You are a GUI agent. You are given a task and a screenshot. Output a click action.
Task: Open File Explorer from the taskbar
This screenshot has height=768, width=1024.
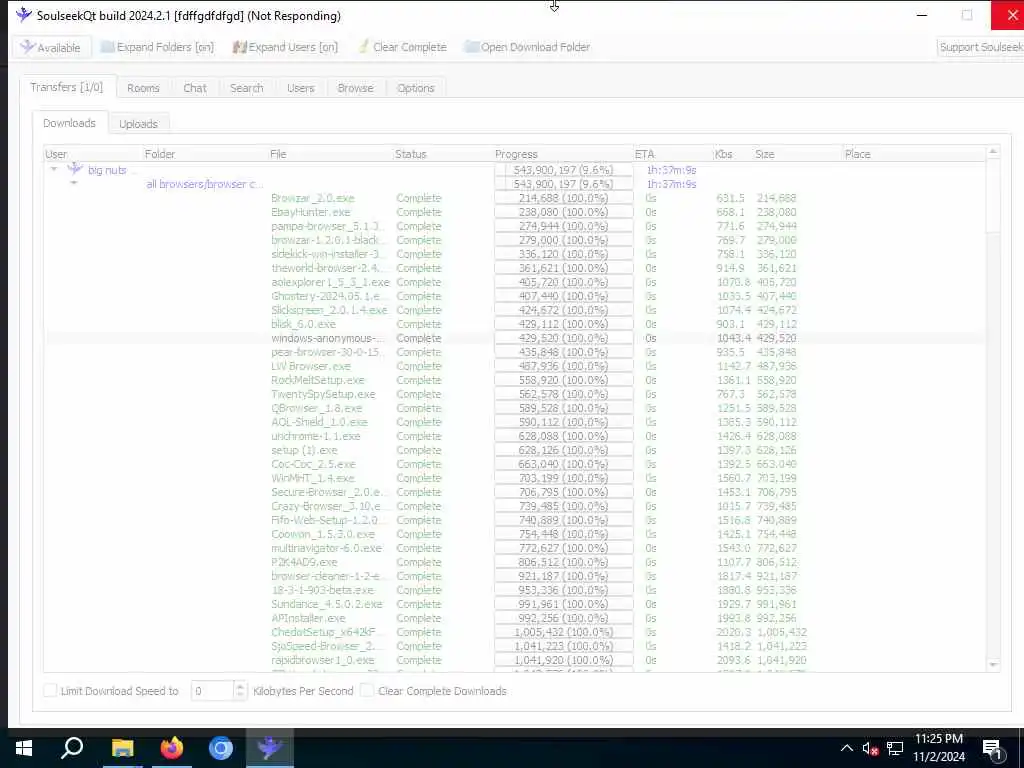(x=122, y=748)
